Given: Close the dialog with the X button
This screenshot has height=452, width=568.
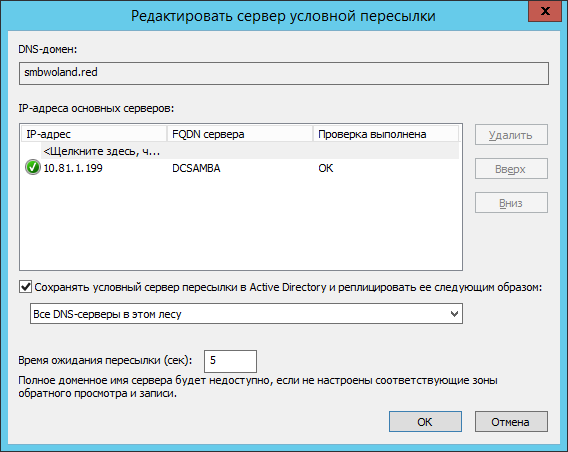Looking at the screenshot, I should click(x=544, y=11).
